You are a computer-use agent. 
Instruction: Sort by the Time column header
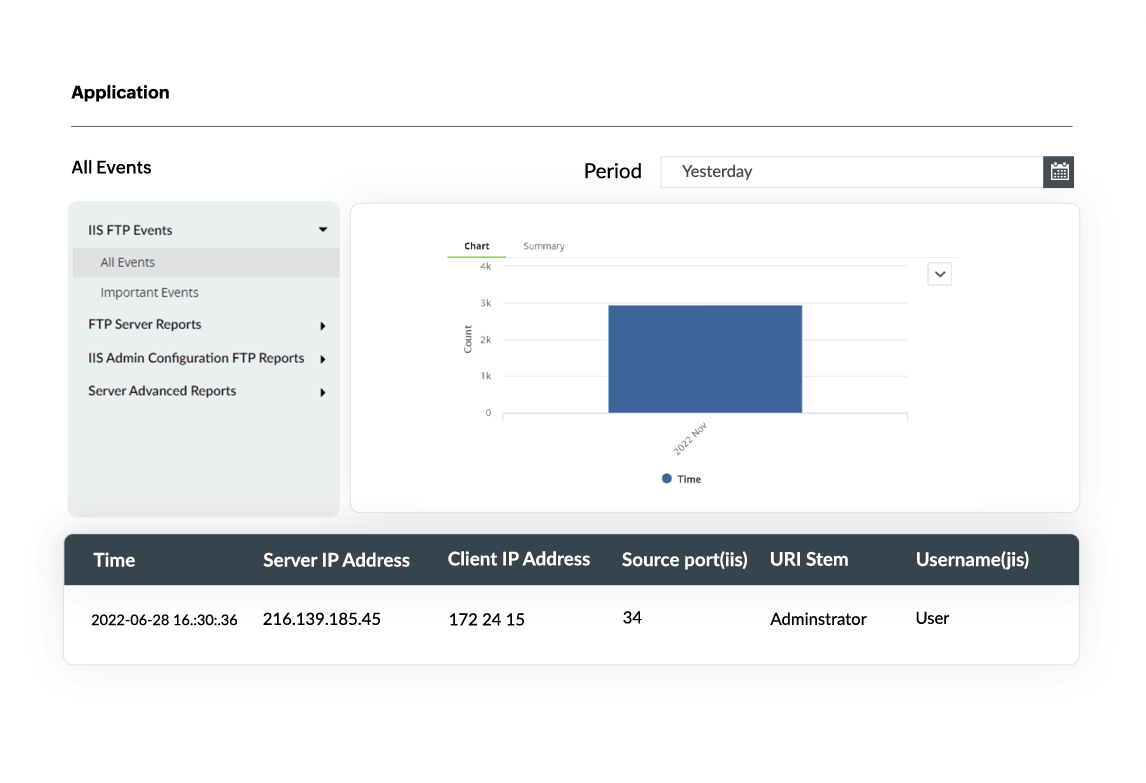tap(114, 561)
